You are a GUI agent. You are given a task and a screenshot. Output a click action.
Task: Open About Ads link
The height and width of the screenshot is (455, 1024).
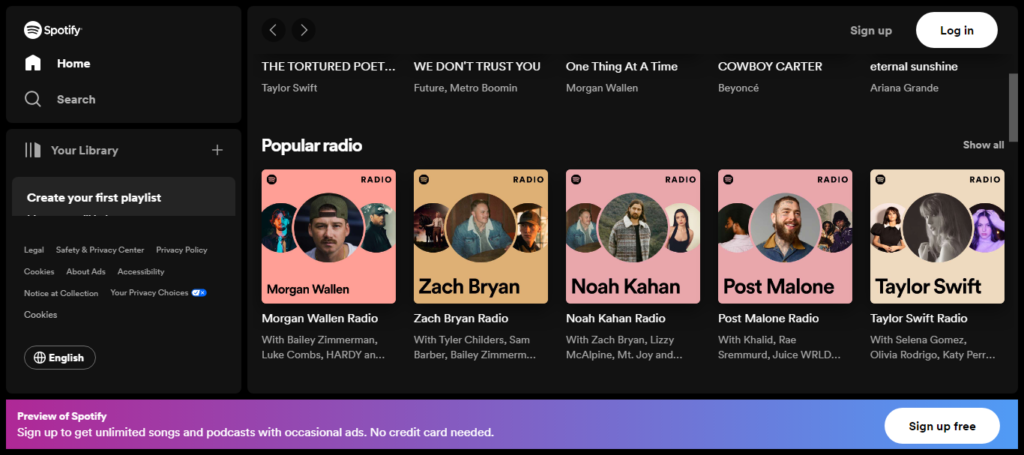(x=86, y=272)
